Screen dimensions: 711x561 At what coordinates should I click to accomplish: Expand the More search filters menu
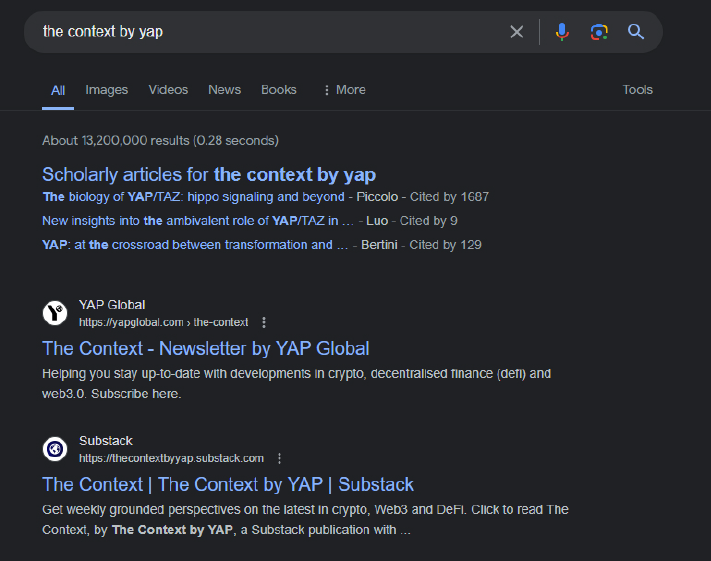[343, 90]
